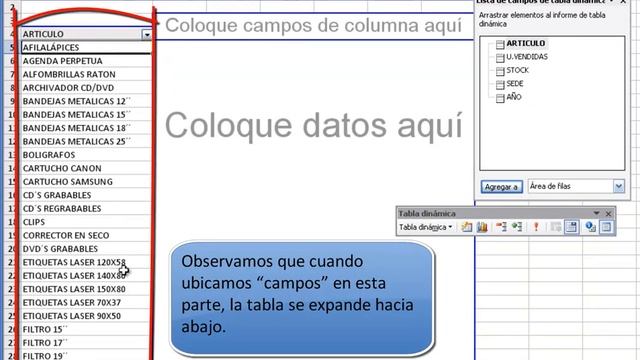Select cell ETIQUETAS LASER 140X80

pyautogui.click(x=86, y=276)
